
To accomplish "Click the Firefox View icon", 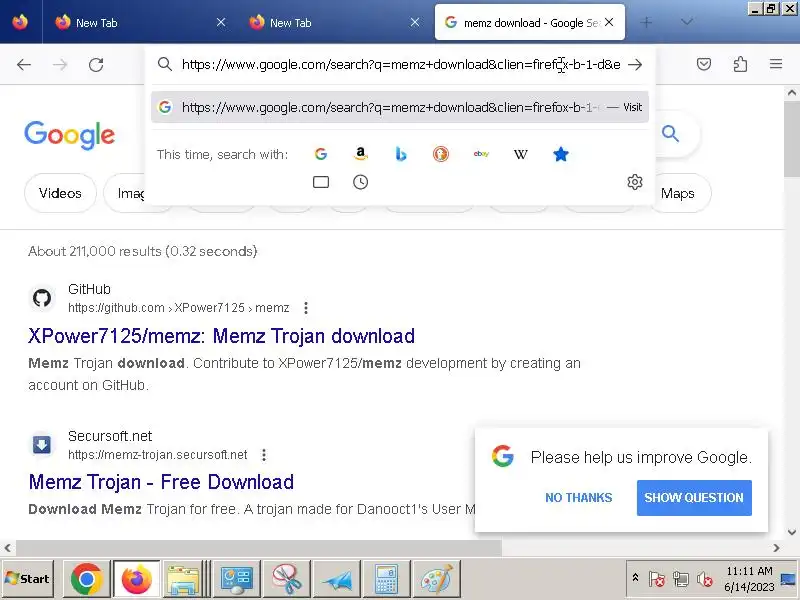I will 20,22.
